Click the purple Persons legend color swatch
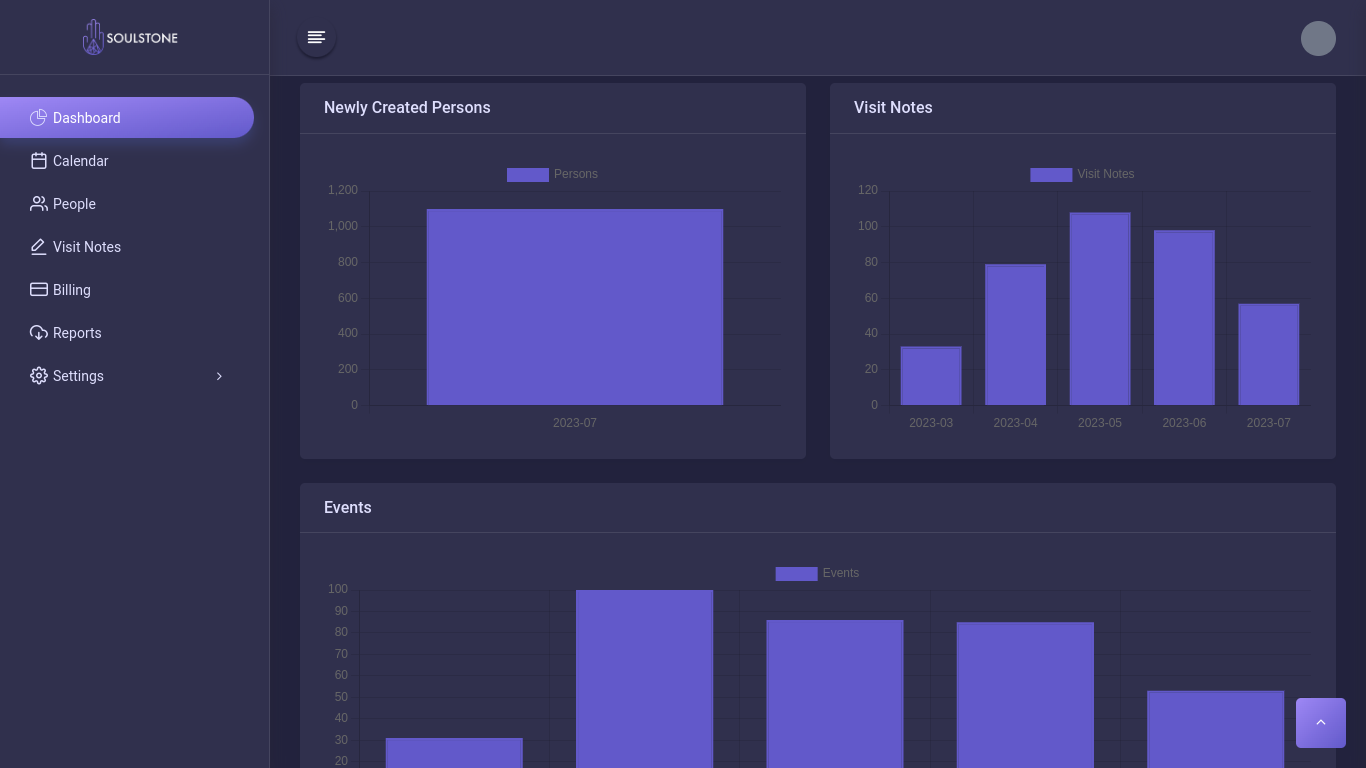The height and width of the screenshot is (768, 1366). point(528,174)
